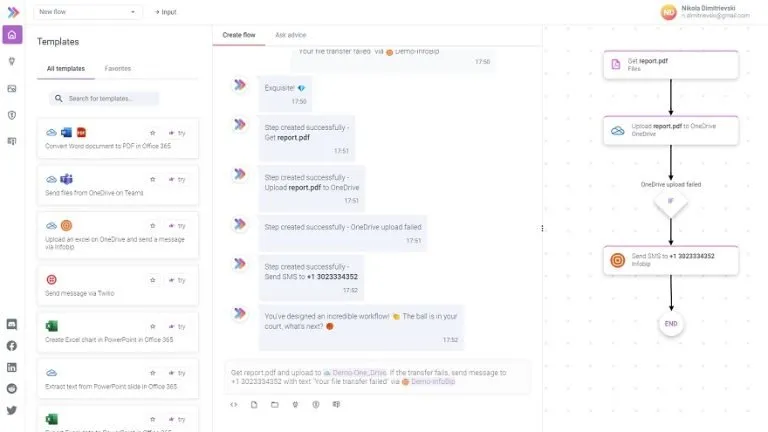
Task: Click the panel divider handle beside chat
Action: tap(542, 228)
